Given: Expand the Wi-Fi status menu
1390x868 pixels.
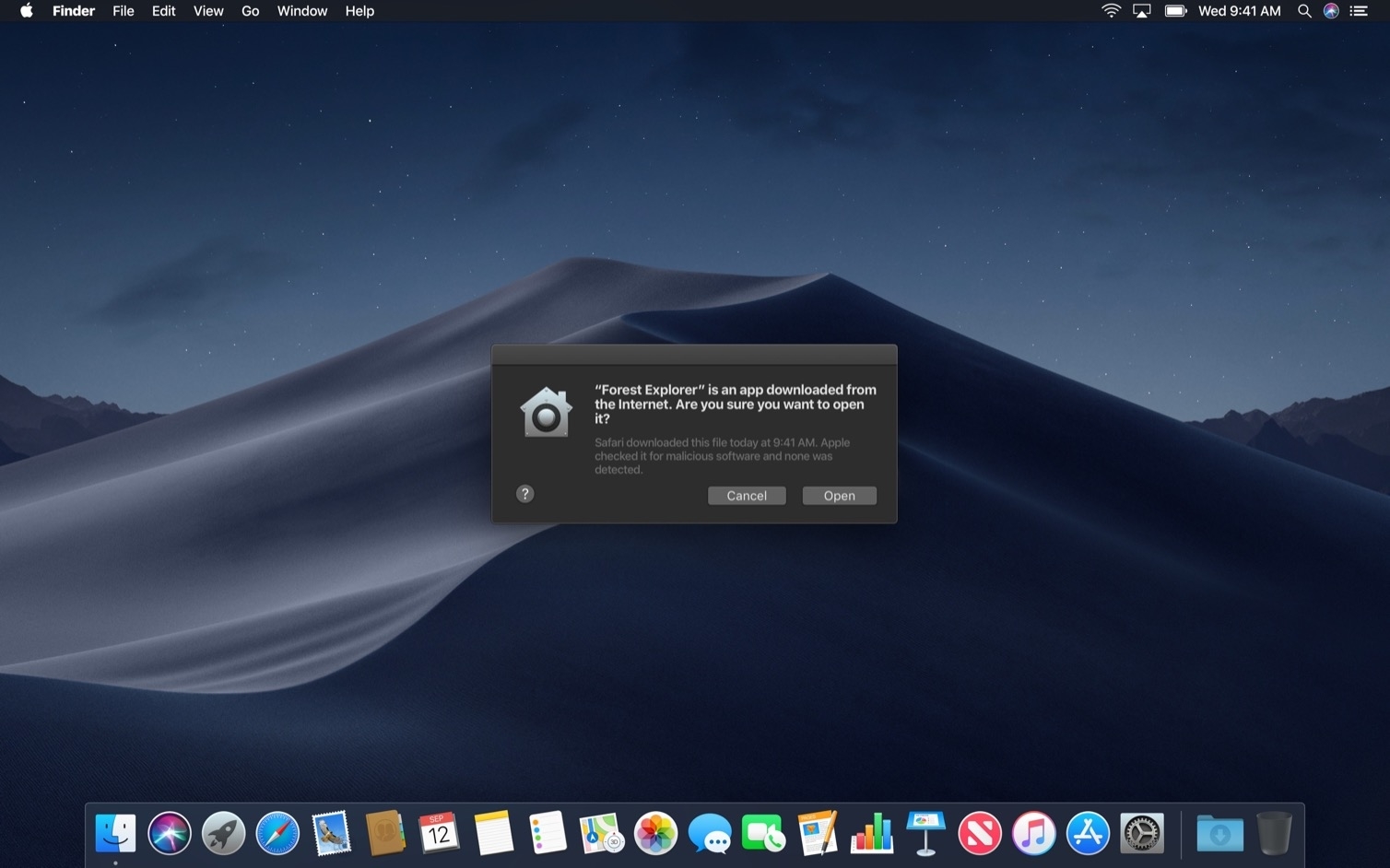Looking at the screenshot, I should click(1111, 11).
